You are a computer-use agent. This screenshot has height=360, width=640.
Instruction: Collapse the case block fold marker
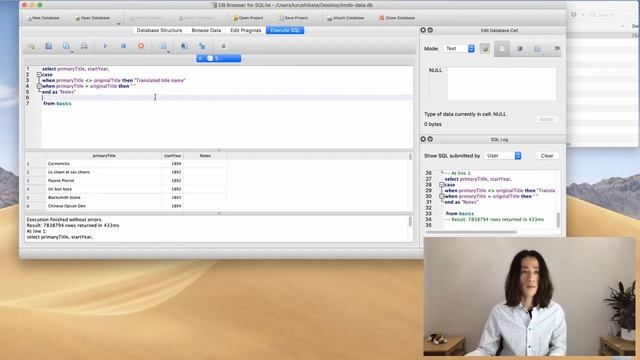pyautogui.click(x=39, y=75)
